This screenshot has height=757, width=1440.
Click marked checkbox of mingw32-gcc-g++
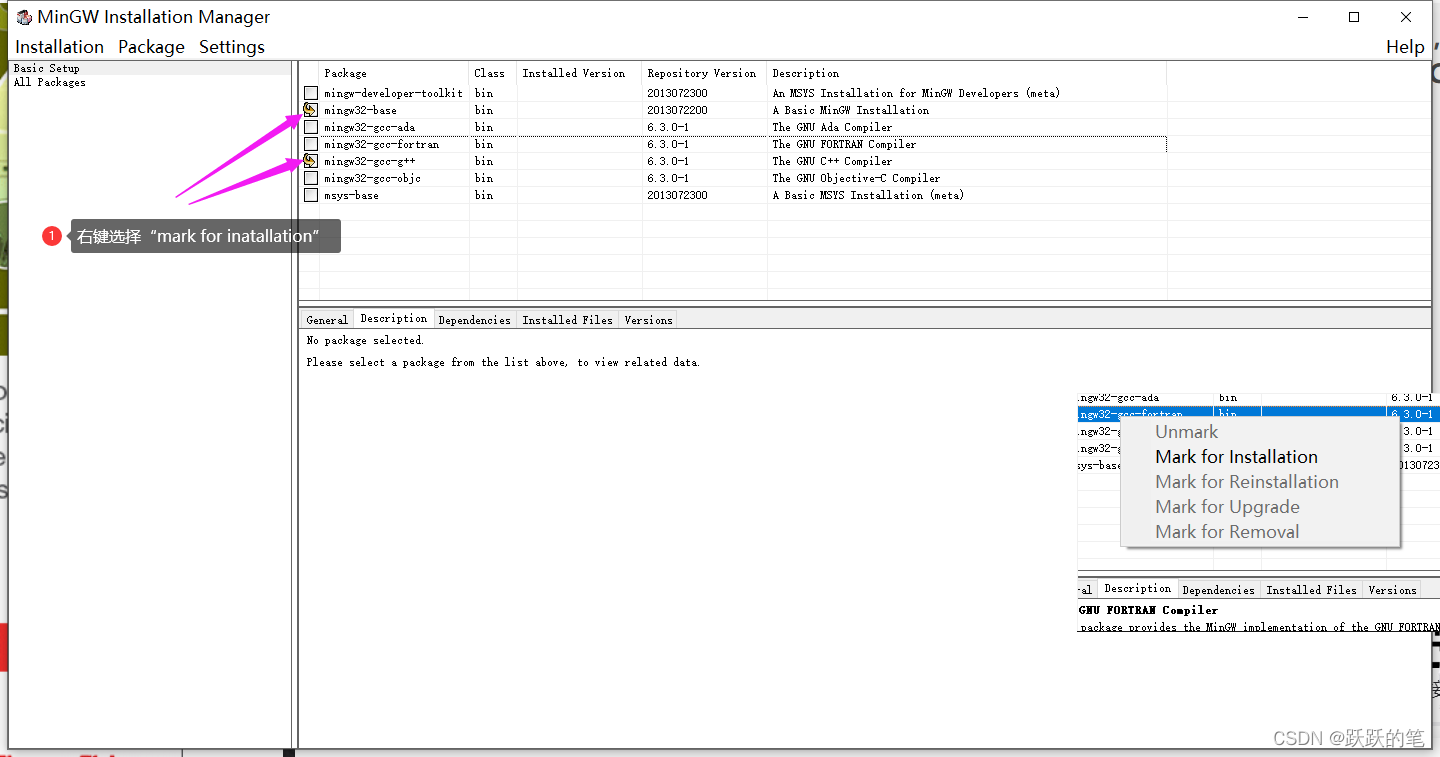(310, 161)
